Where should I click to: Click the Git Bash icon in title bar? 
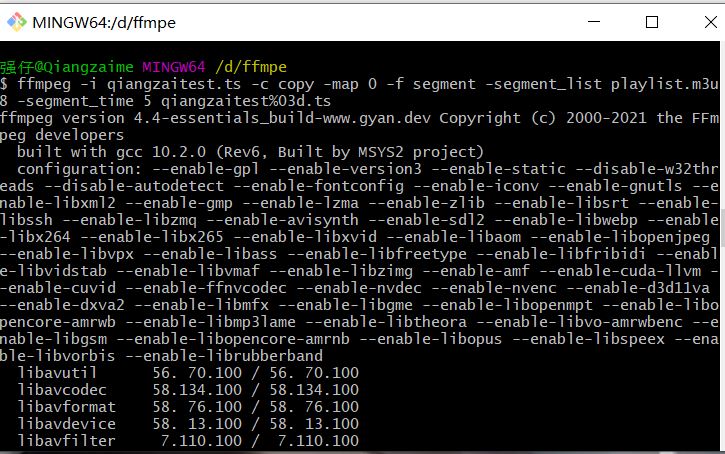[x=17, y=21]
